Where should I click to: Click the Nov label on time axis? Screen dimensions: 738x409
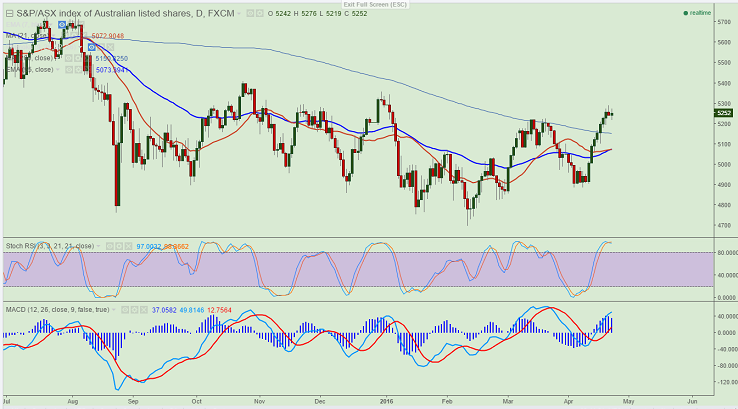coord(260,402)
